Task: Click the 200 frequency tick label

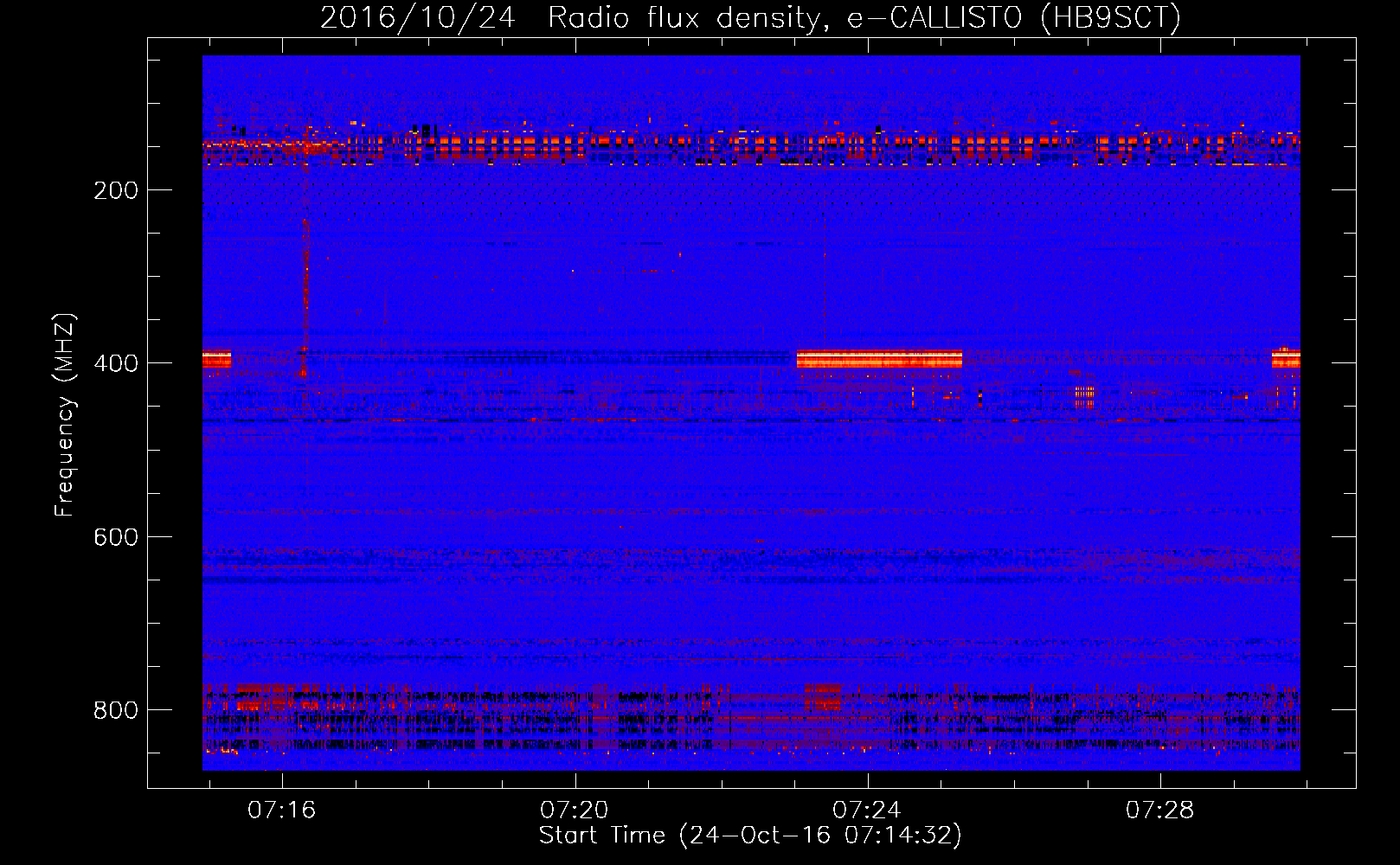Action: [116, 190]
